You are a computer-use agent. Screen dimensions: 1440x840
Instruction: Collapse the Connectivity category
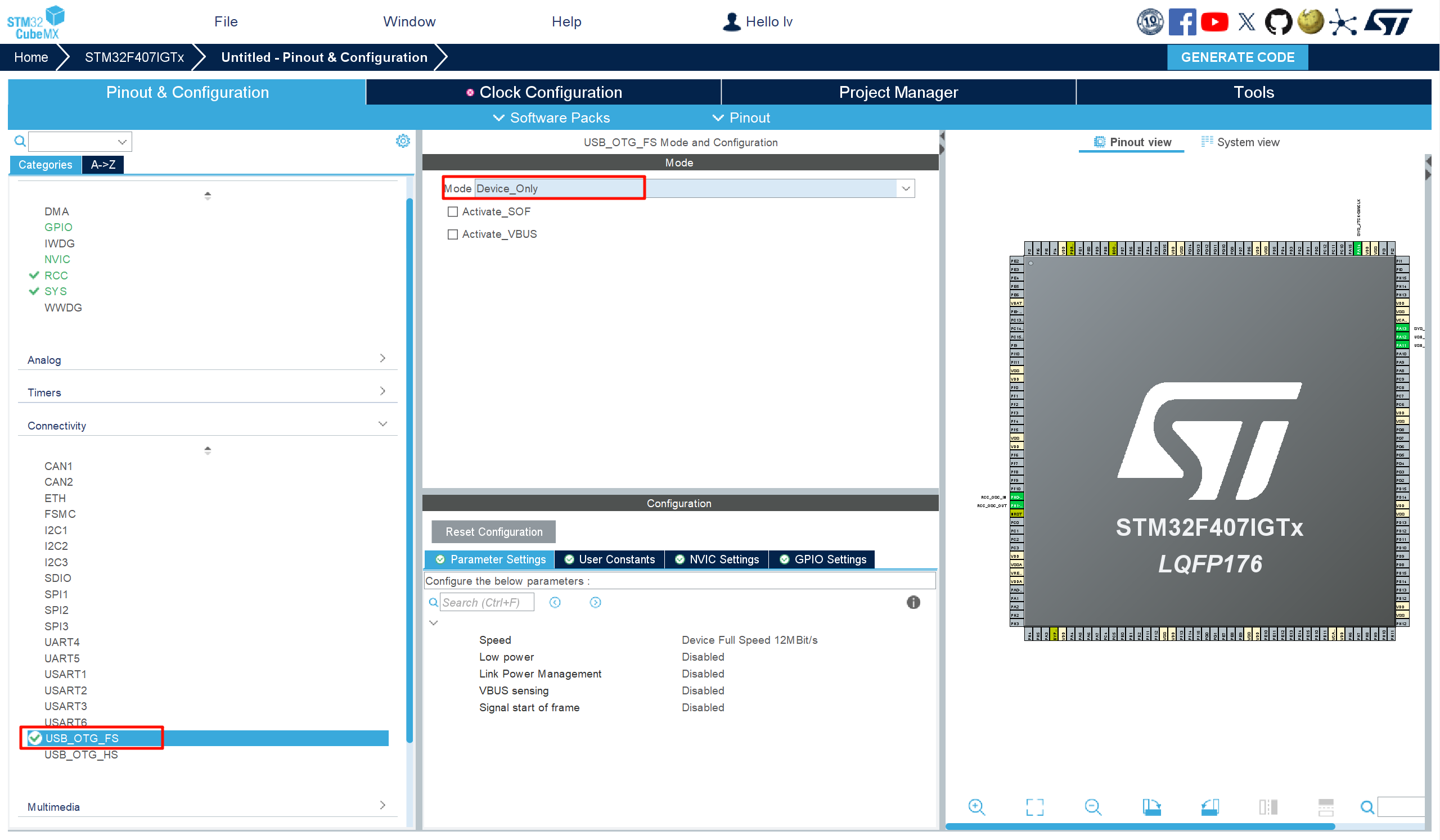point(383,424)
